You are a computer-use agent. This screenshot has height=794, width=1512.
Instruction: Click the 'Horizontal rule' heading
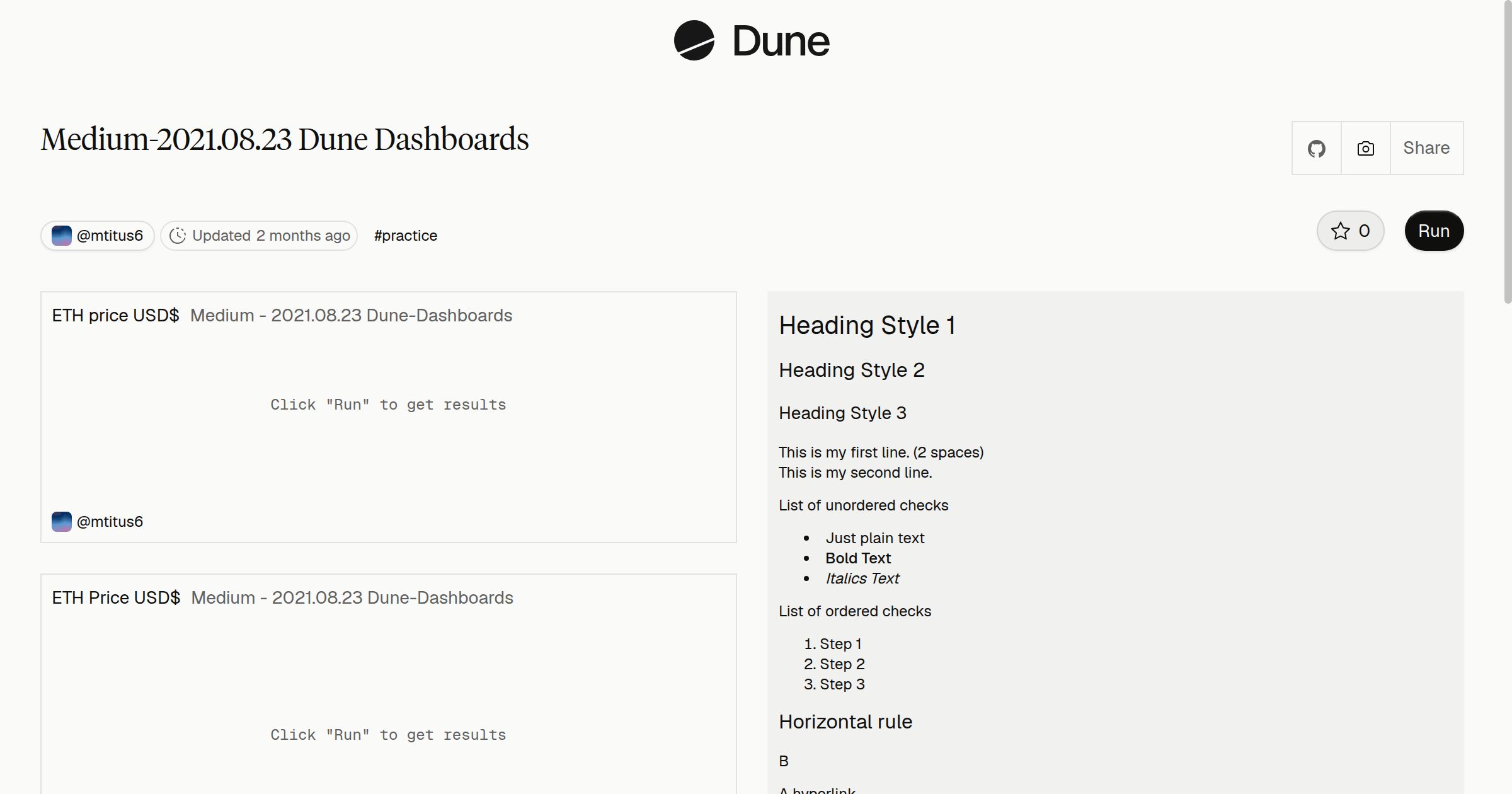[x=845, y=722]
